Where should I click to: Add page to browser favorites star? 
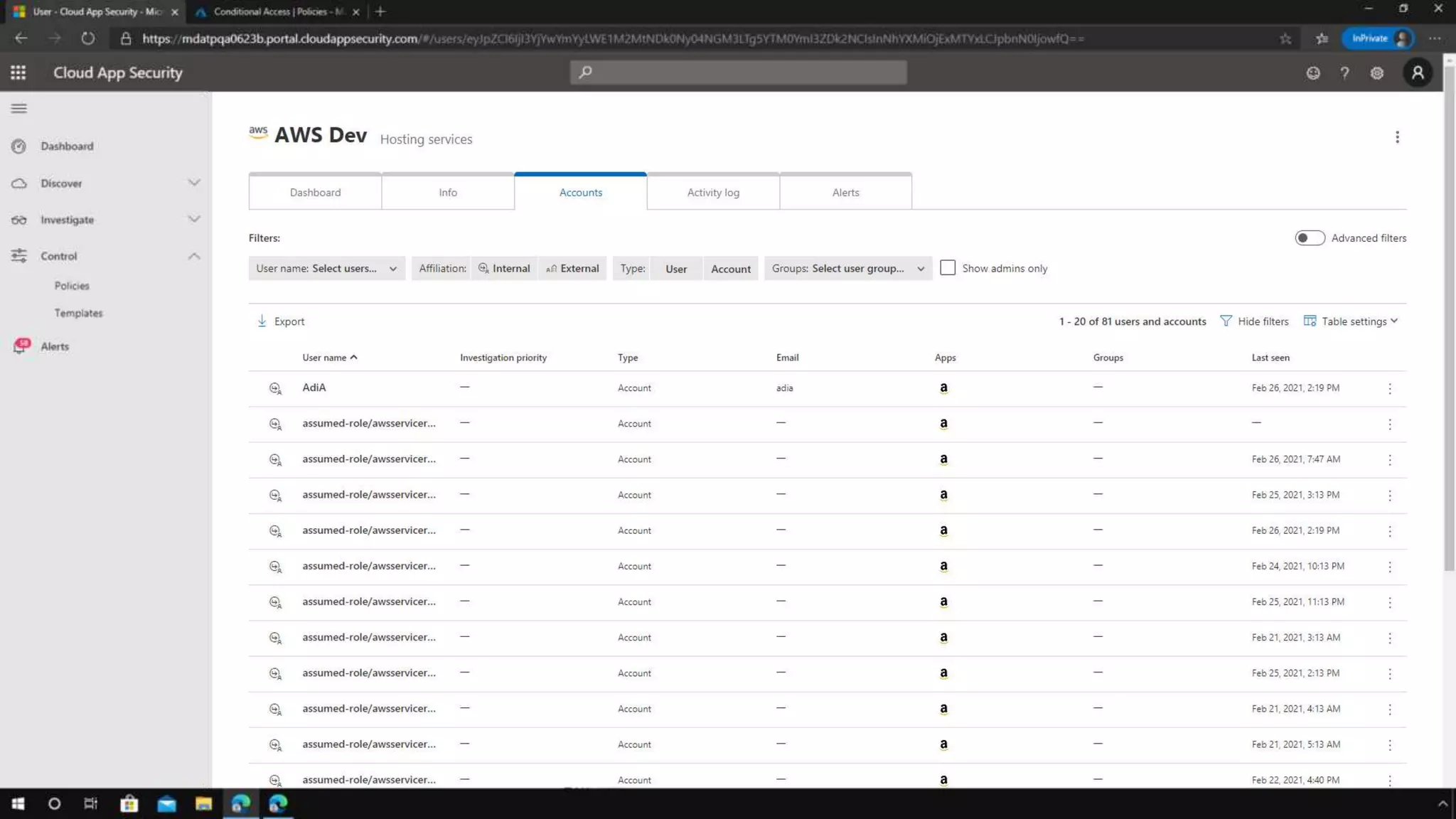pyautogui.click(x=1285, y=38)
